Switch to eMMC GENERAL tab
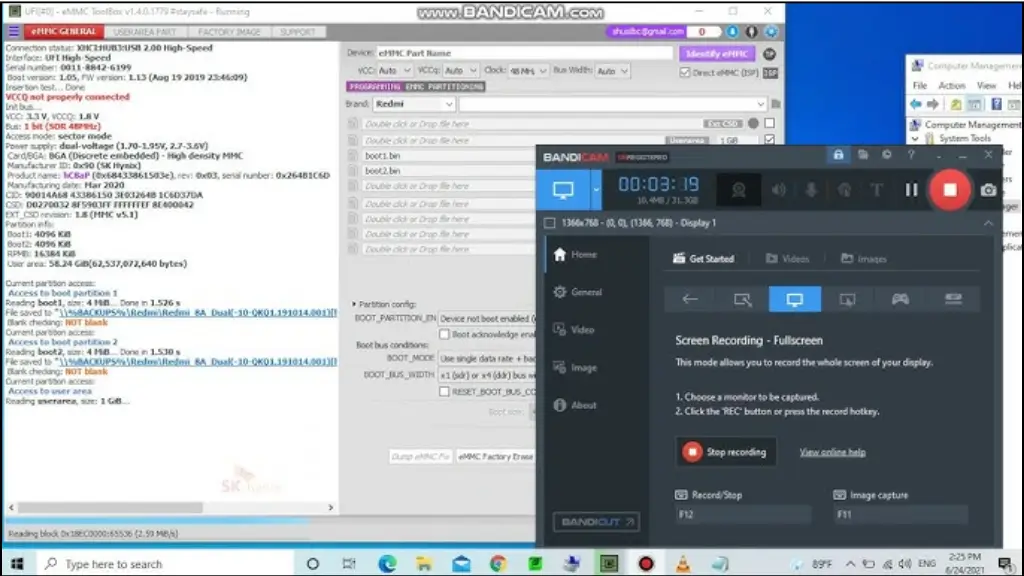 pyautogui.click(x=63, y=31)
